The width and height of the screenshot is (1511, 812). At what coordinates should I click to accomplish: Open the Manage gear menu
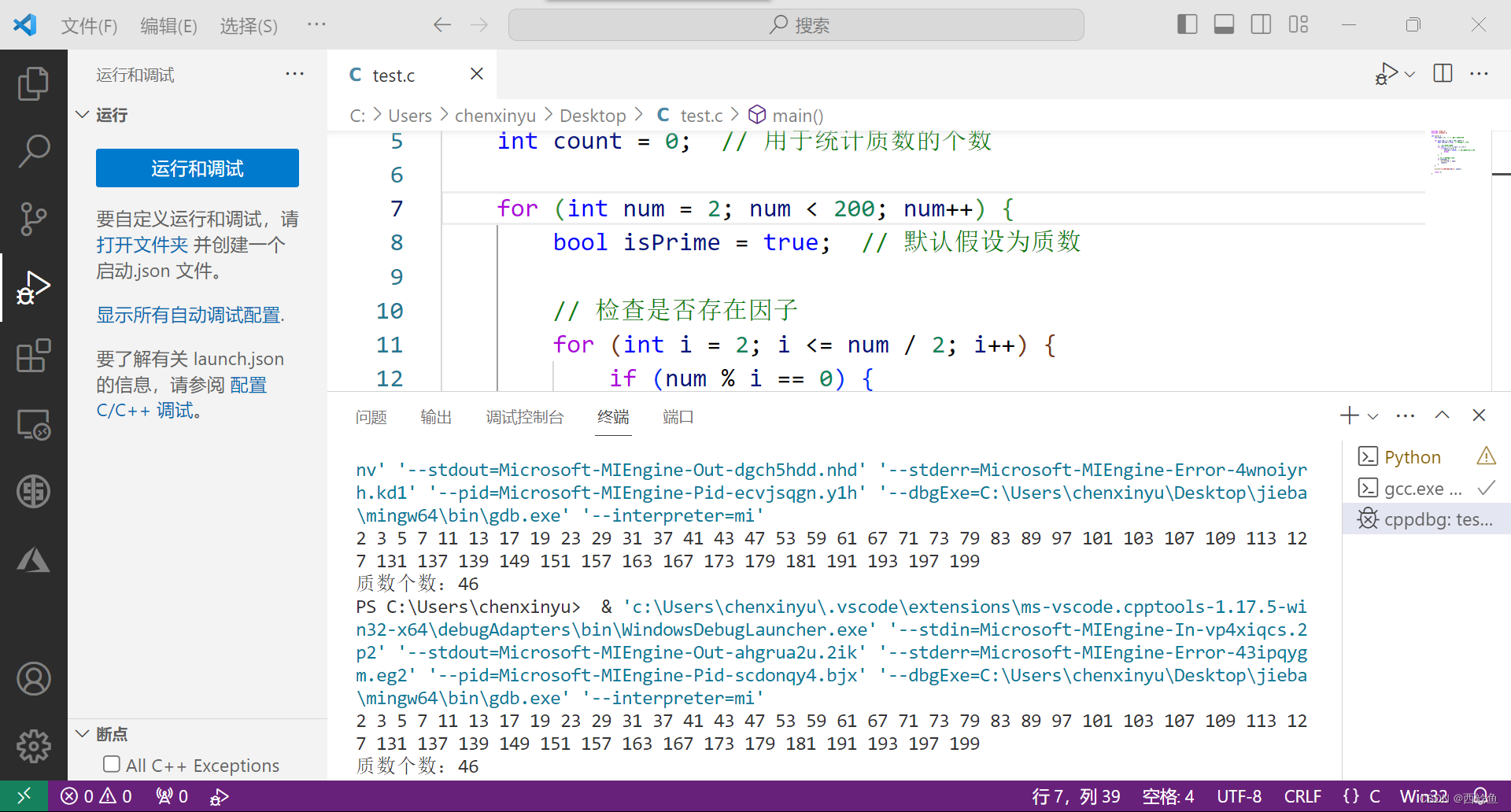[33, 746]
